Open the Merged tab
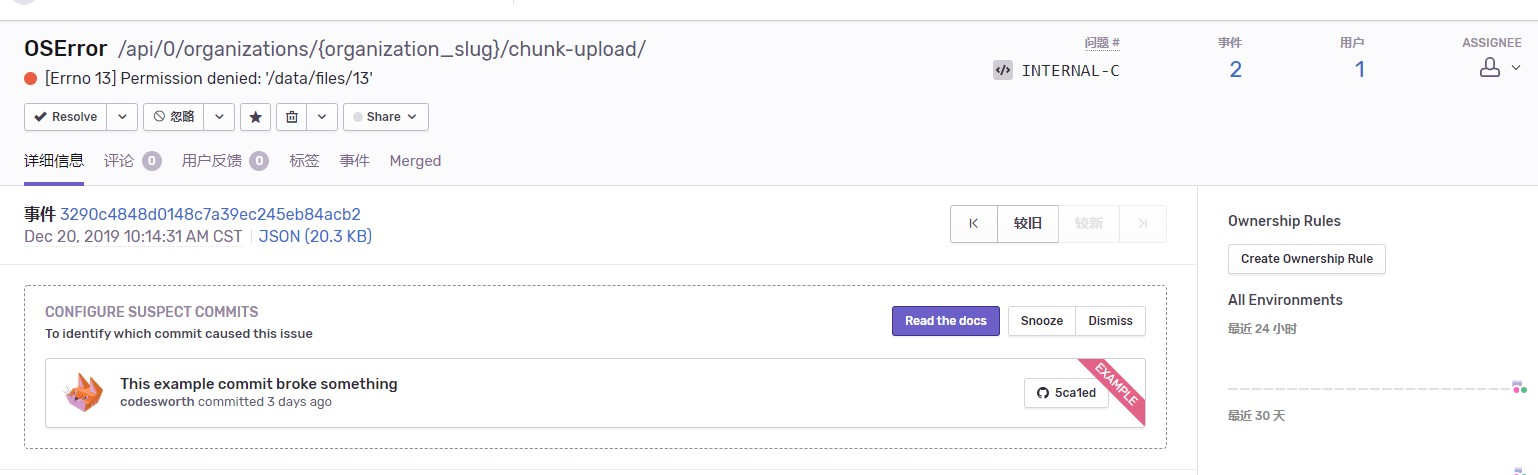Image resolution: width=1538 pixels, height=475 pixels. (415, 161)
